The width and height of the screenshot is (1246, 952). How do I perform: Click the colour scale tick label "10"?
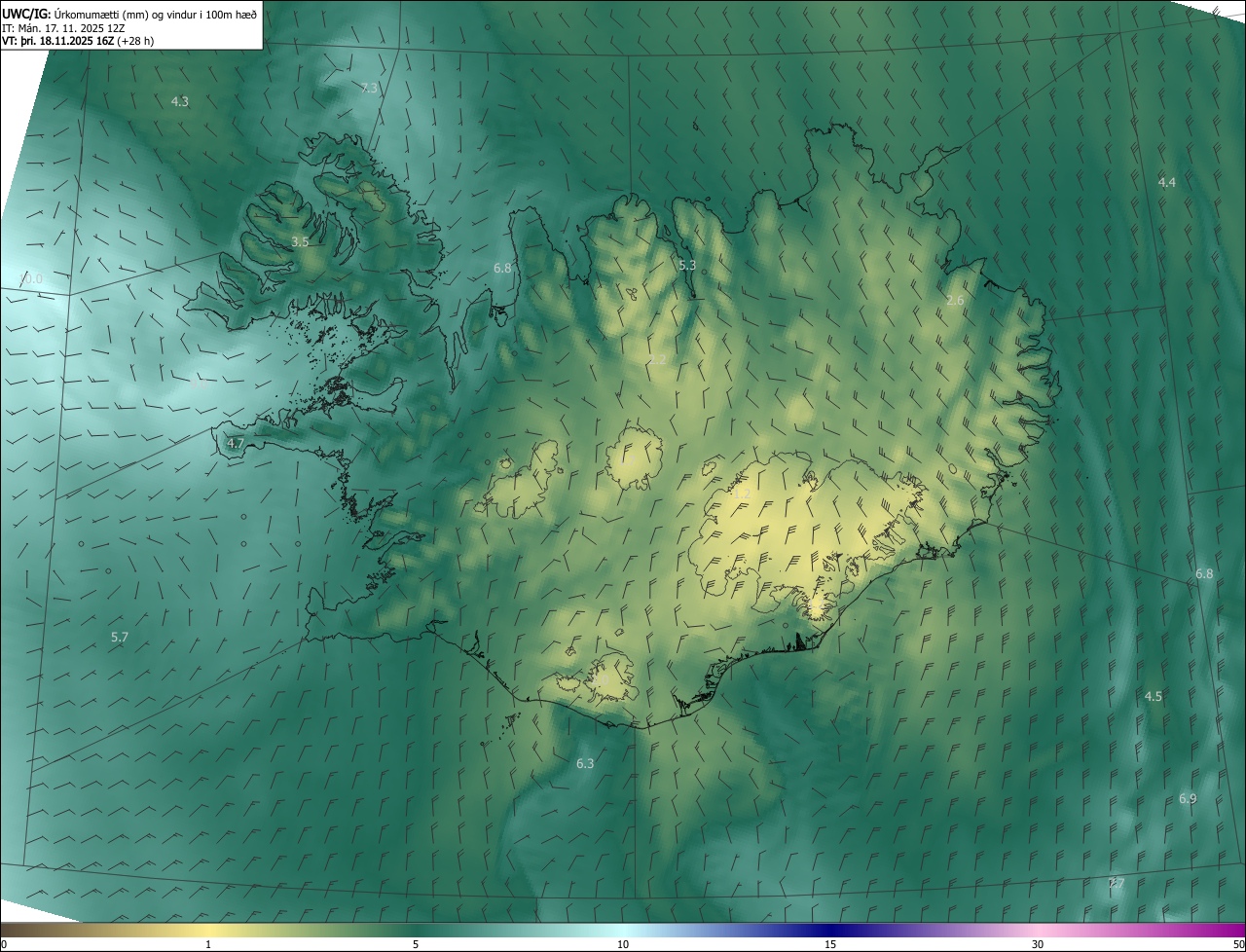click(623, 944)
